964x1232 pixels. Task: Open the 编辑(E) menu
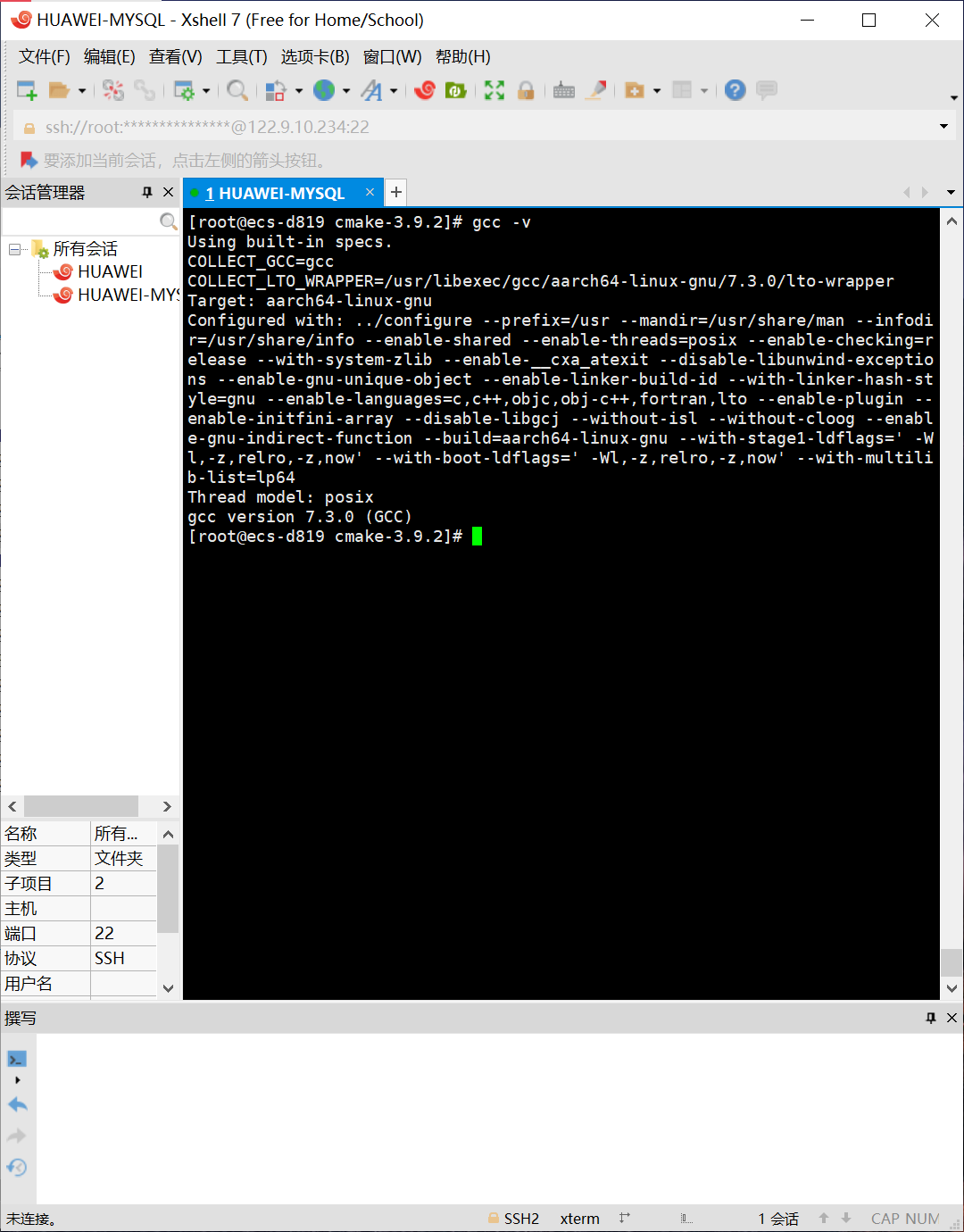tap(110, 57)
